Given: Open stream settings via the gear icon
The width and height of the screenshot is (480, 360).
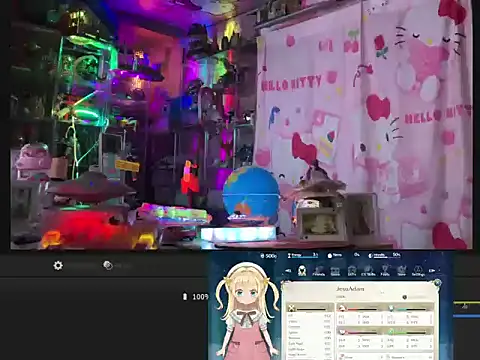Looking at the screenshot, I should point(58,266).
